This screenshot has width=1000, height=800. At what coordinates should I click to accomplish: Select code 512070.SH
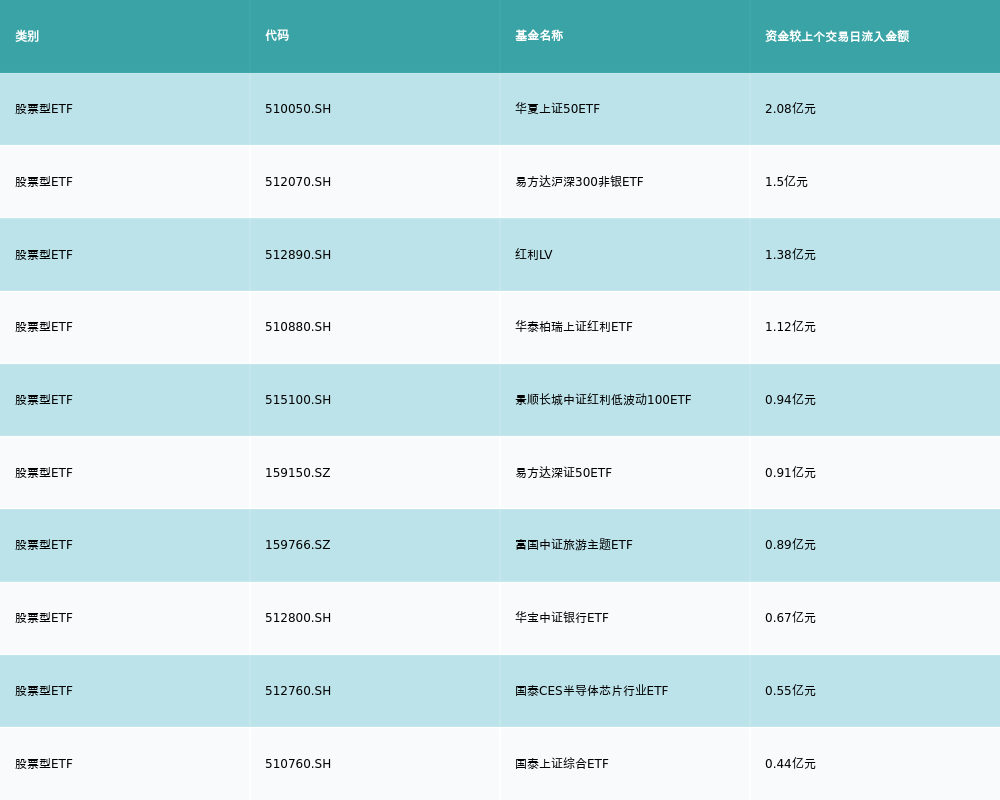tap(298, 182)
